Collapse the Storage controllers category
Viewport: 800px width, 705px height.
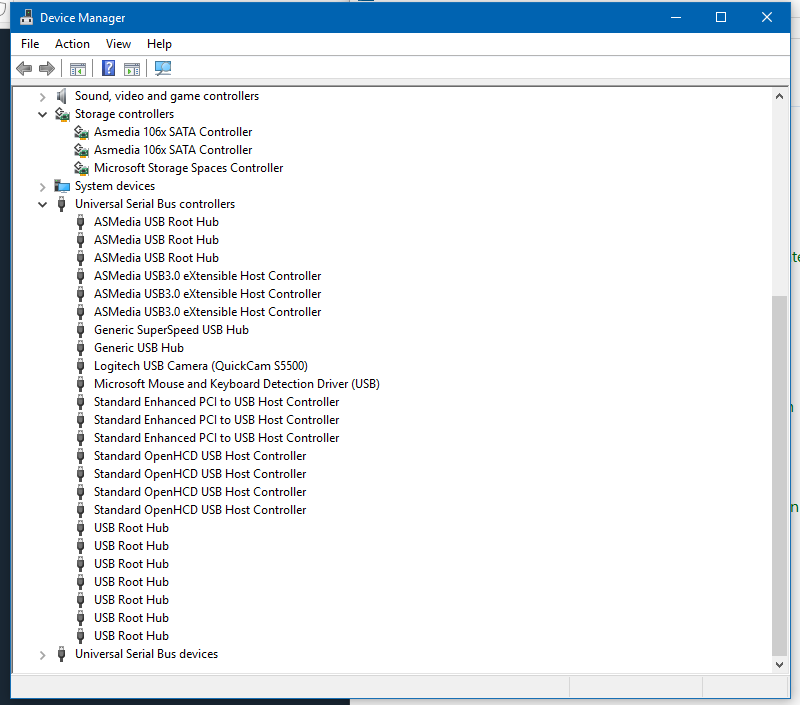click(43, 114)
